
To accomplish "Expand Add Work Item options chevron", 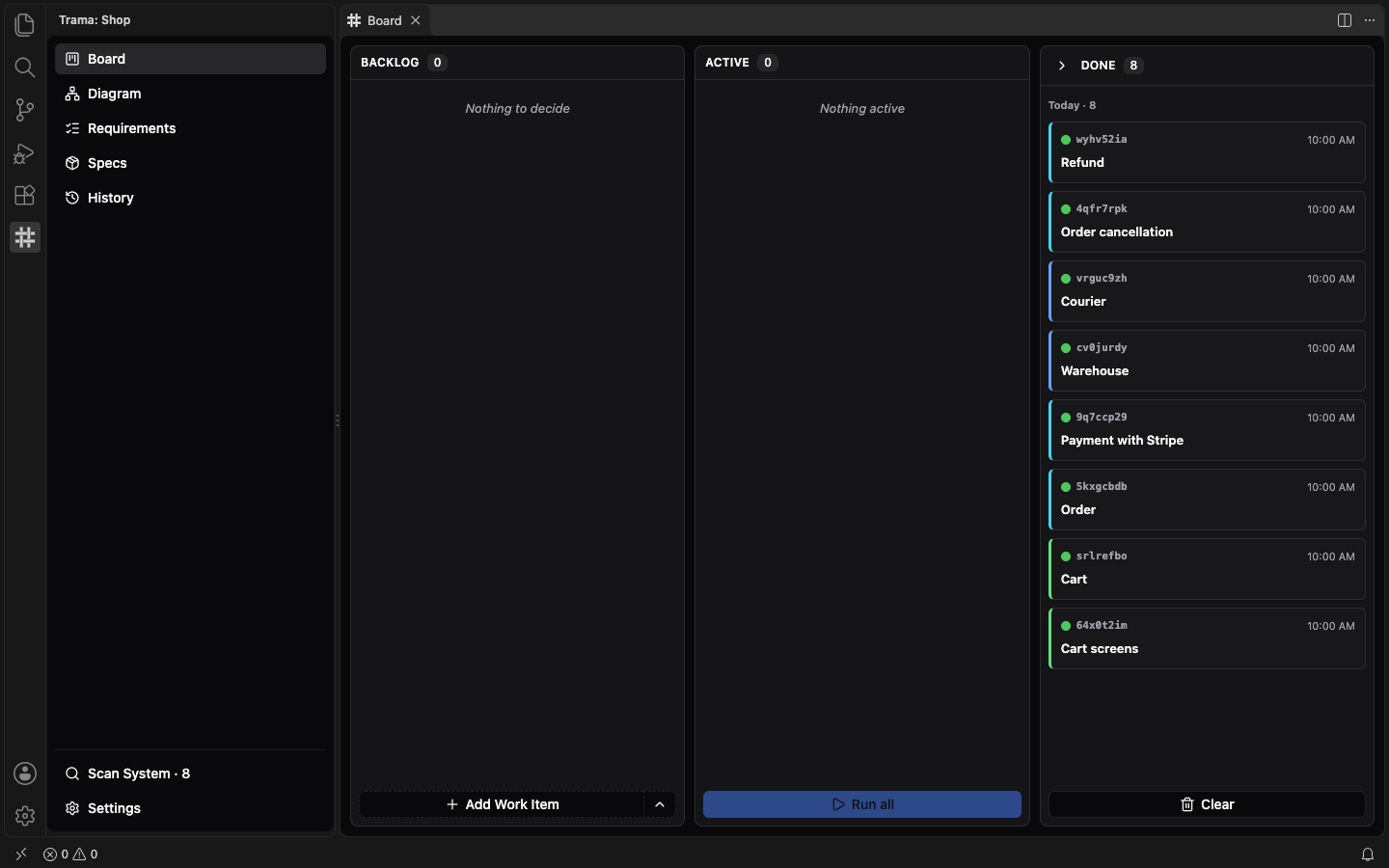I will click(x=660, y=804).
